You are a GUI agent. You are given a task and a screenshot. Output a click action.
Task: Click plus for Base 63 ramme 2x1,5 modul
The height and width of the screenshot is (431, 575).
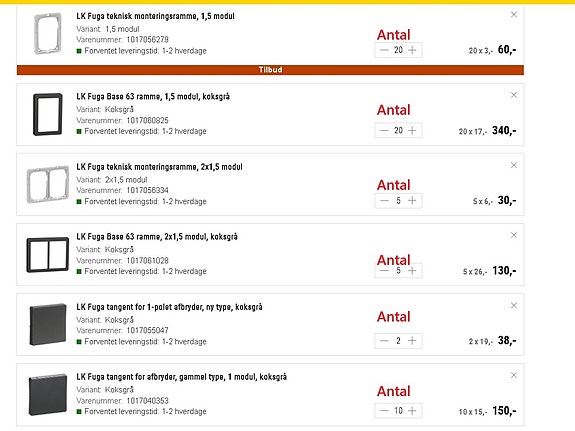pos(412,271)
